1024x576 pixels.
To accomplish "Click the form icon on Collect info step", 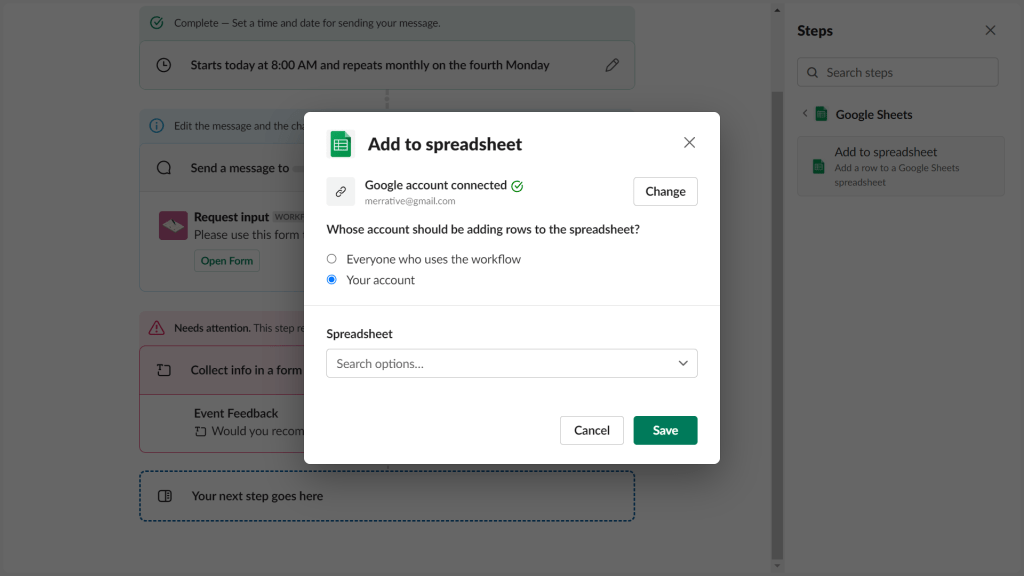I will [x=164, y=369].
